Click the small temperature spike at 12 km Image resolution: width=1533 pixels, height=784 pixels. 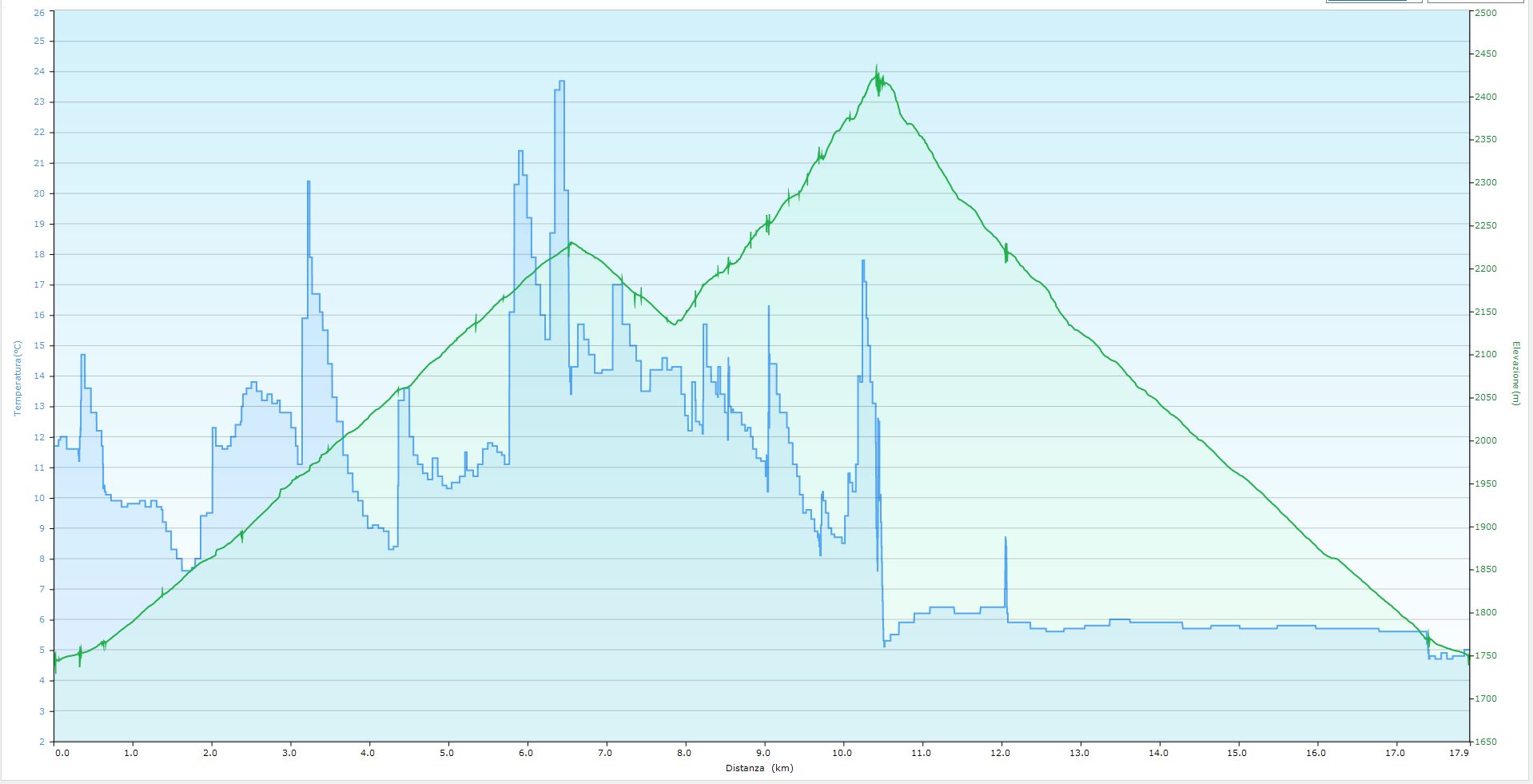click(x=1005, y=539)
